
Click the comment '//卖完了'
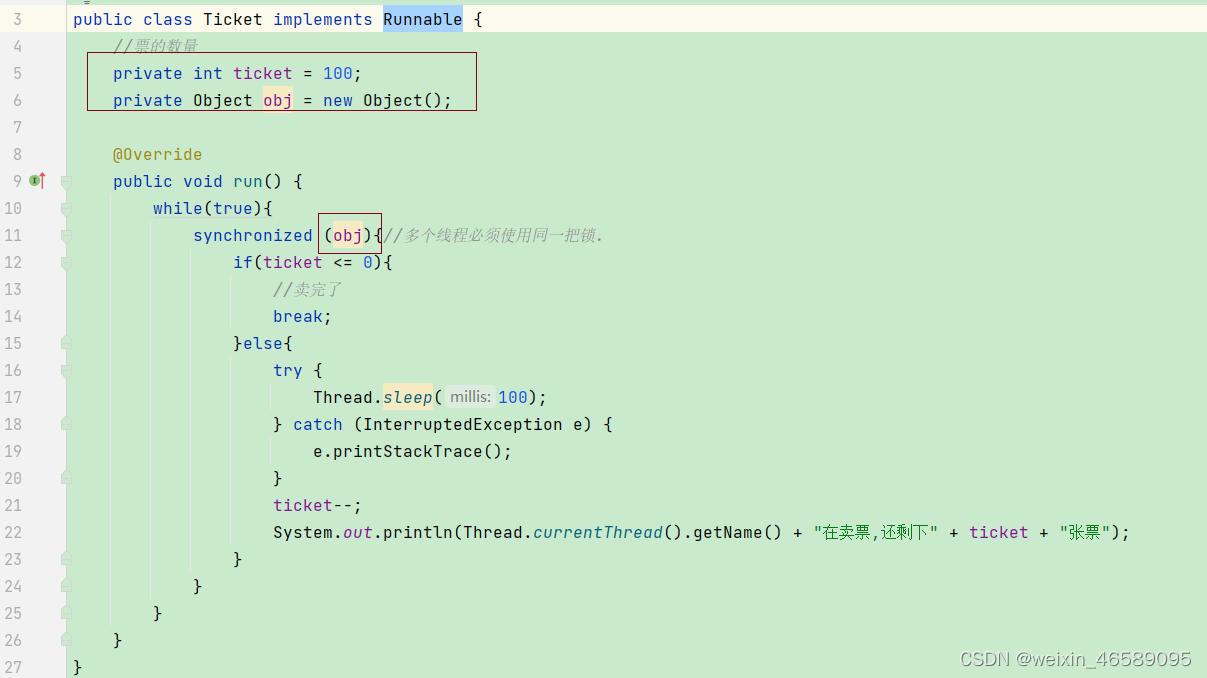(308, 289)
